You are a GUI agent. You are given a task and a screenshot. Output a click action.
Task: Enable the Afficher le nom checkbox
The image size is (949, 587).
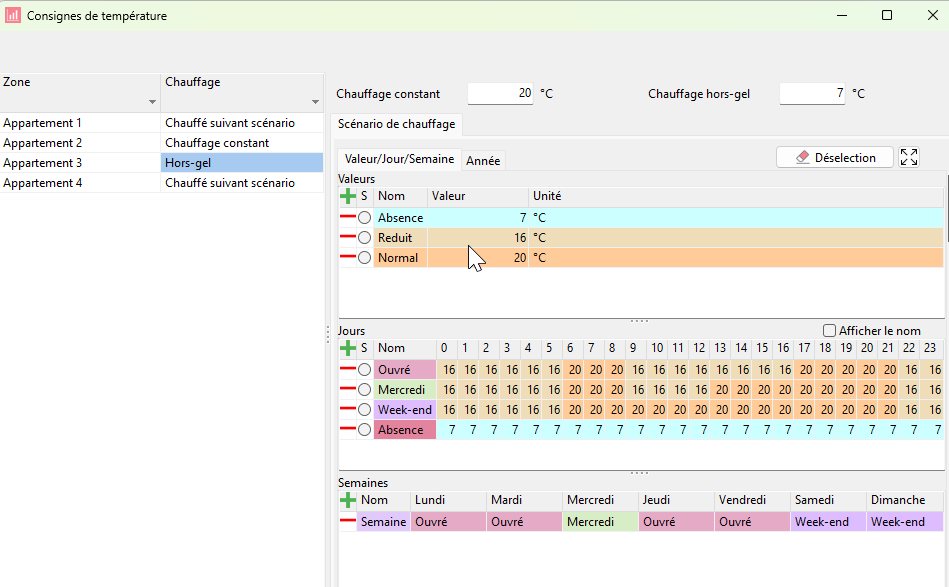tap(829, 331)
